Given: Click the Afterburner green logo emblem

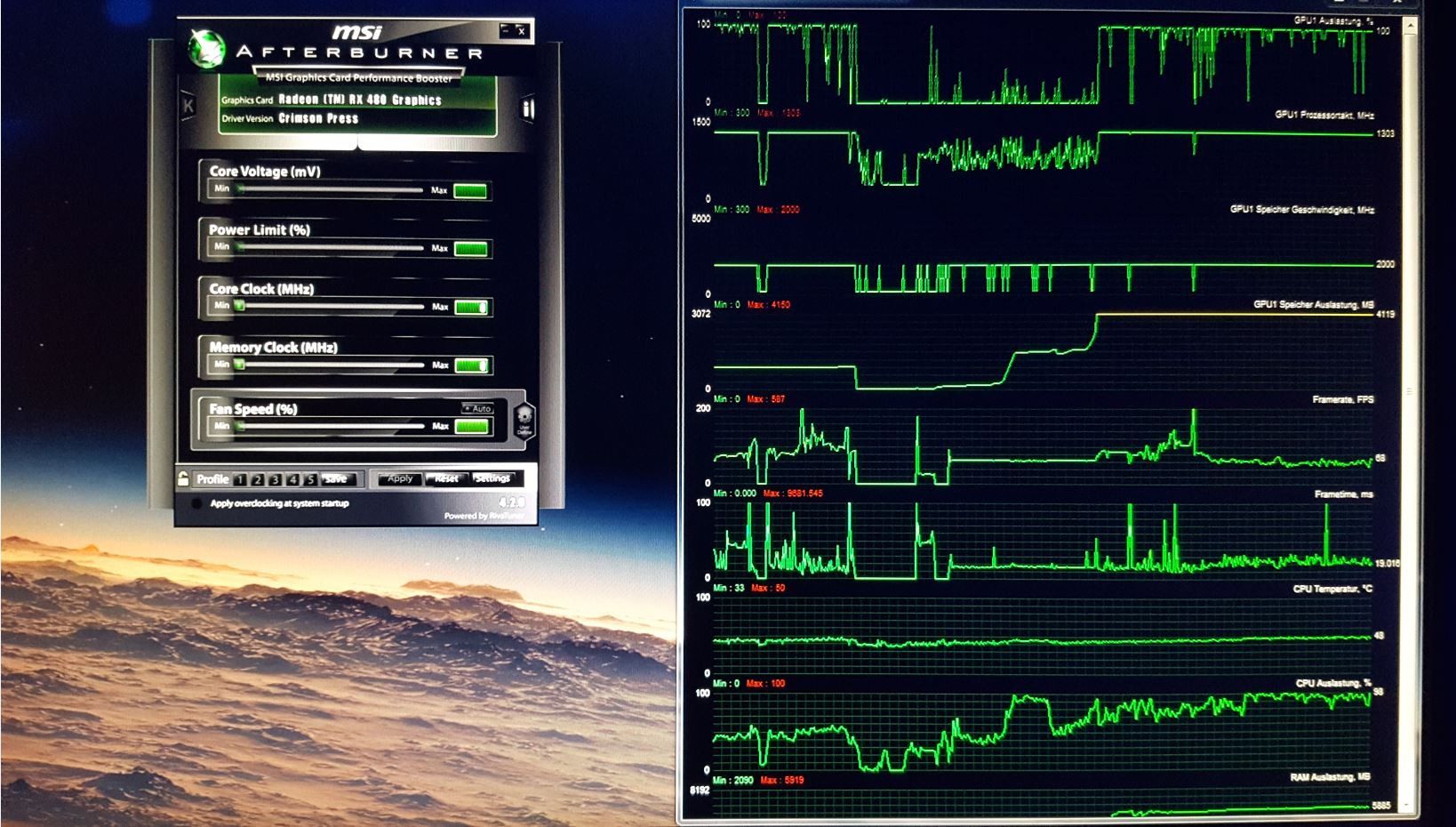Looking at the screenshot, I should (206, 49).
